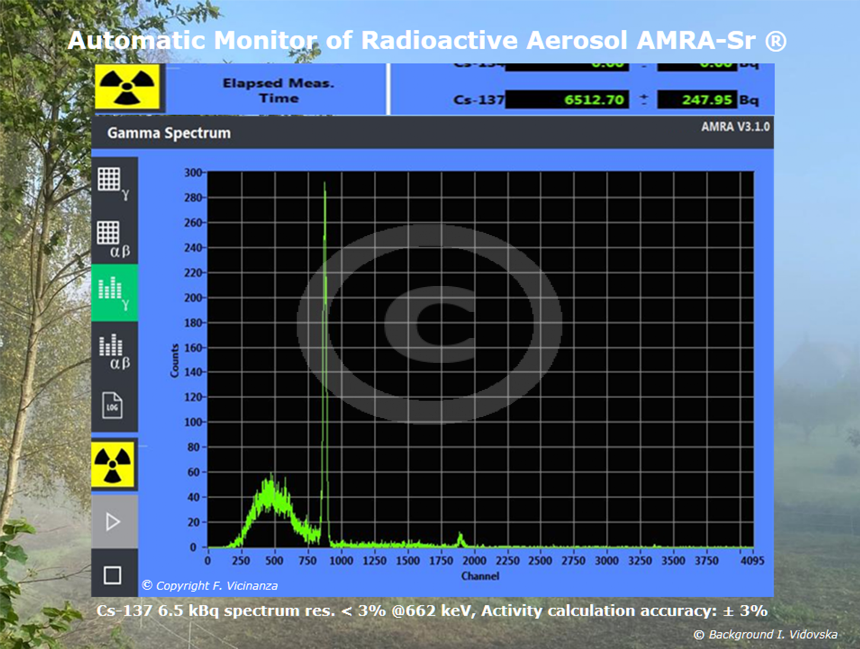The width and height of the screenshot is (860, 649).
Task: Click the Copyright F. Vicinanza text
Action: coord(210,586)
